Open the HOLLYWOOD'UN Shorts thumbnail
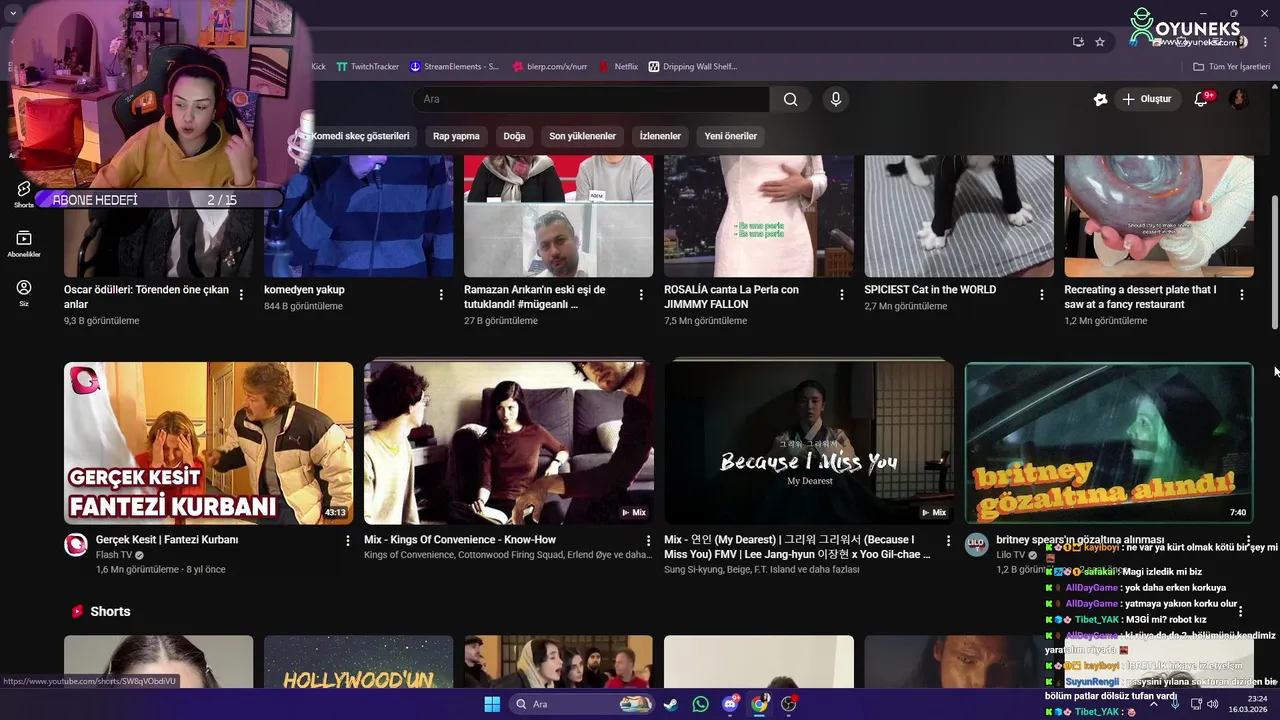 [x=358, y=661]
